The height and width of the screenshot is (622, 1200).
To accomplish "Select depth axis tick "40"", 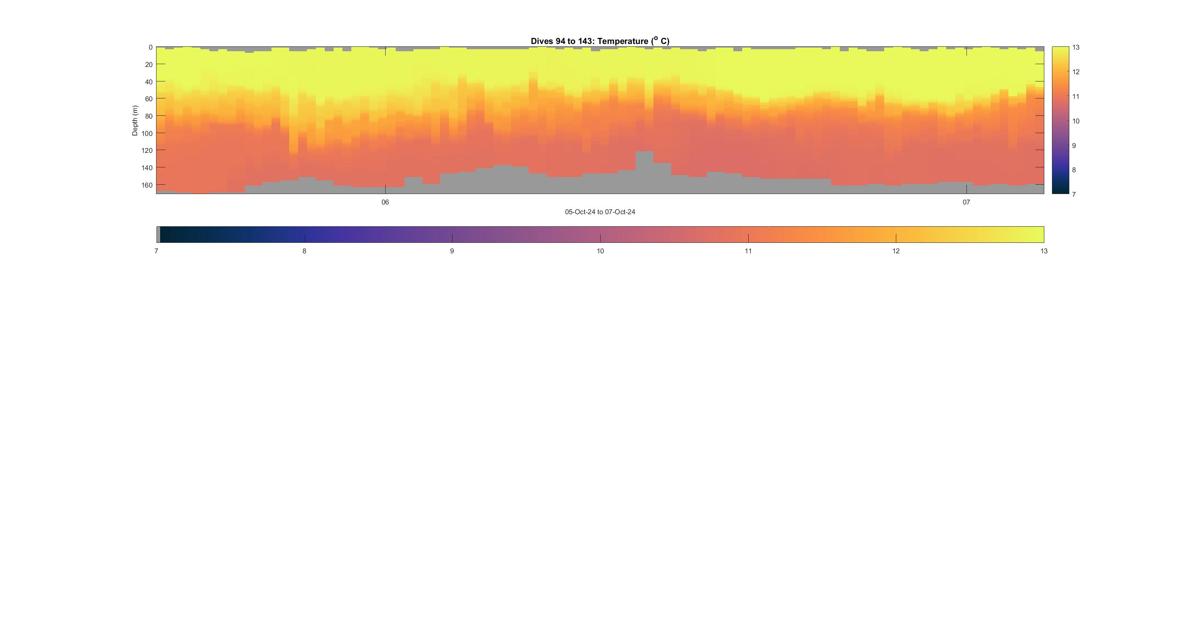I will (x=148, y=82).
